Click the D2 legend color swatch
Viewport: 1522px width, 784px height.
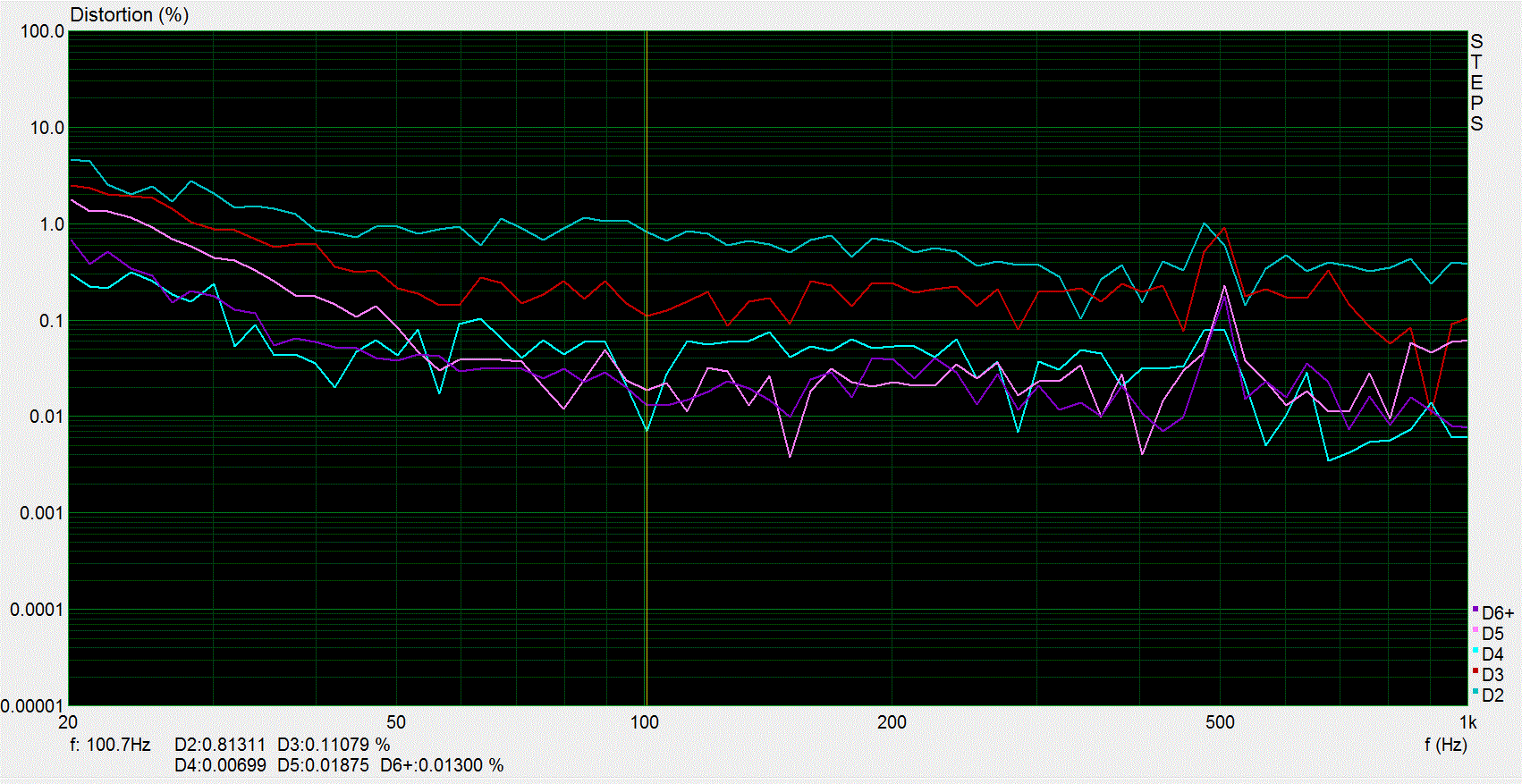tap(1475, 692)
